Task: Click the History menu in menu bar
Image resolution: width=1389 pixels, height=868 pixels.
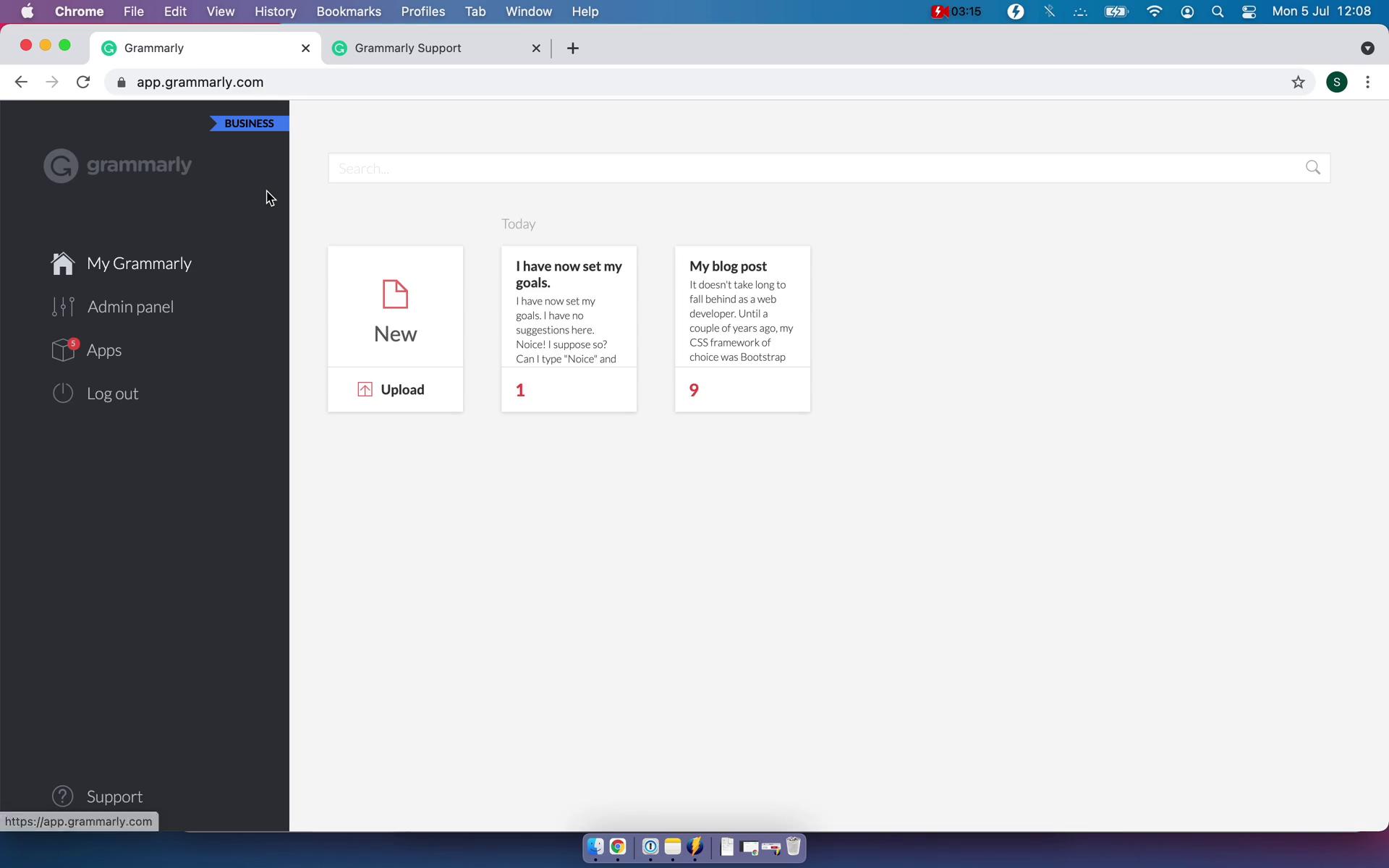Action: click(274, 11)
